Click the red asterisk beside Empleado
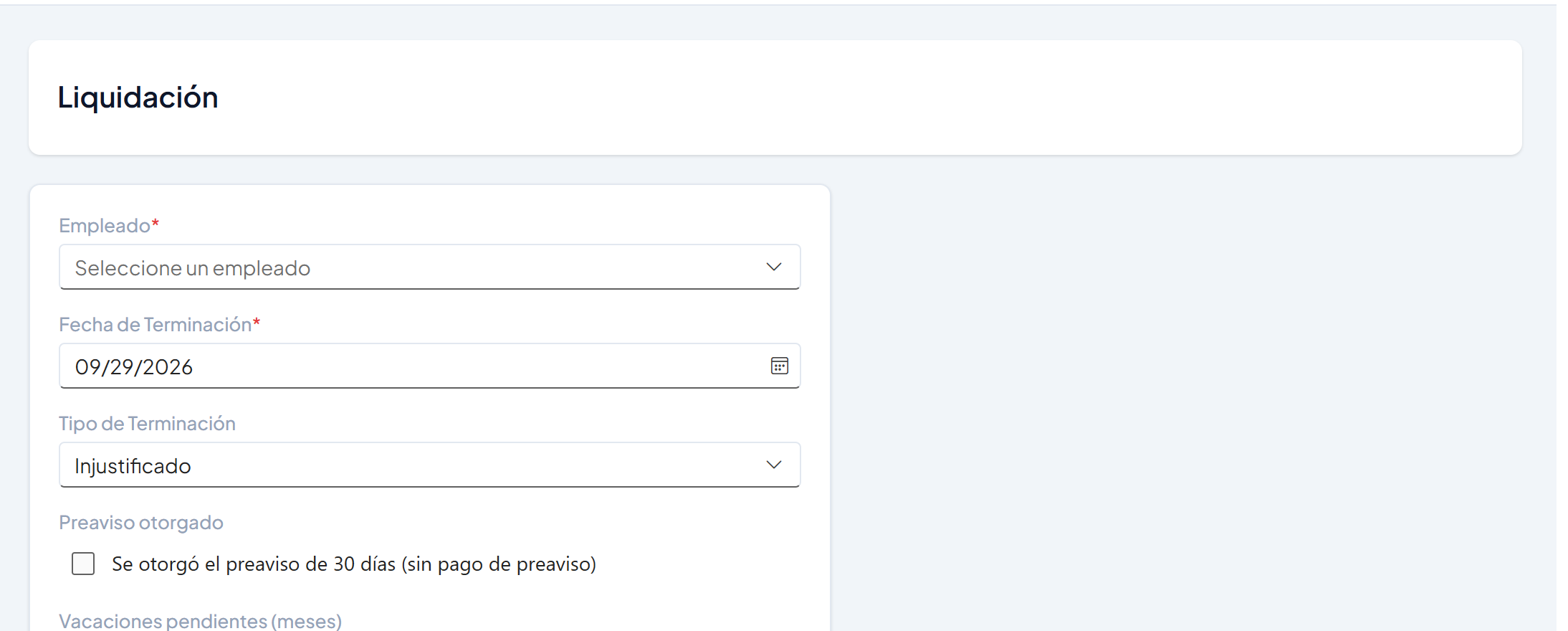 (156, 223)
